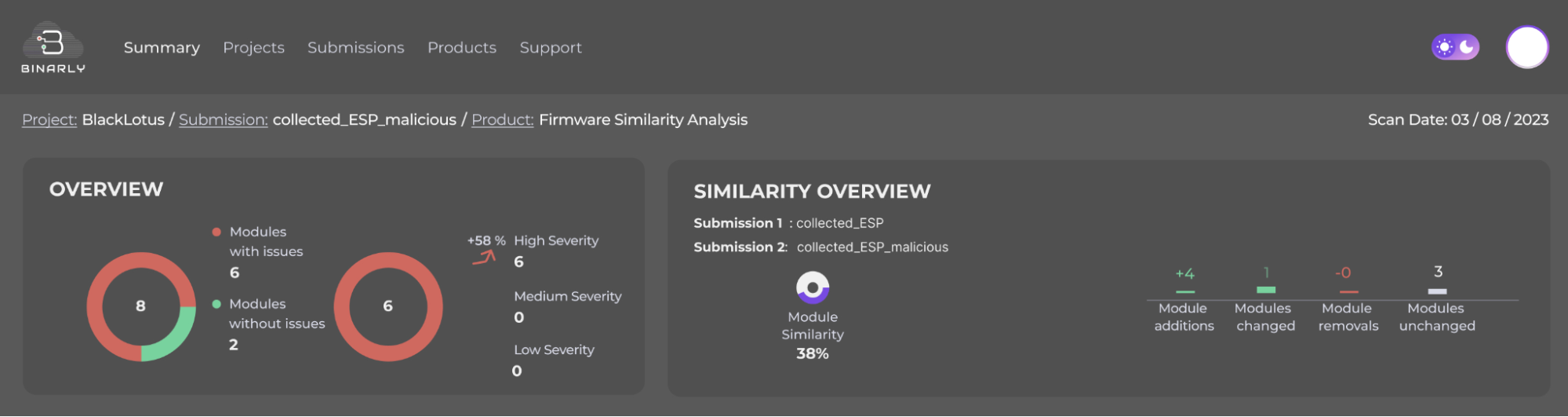Click the Module Similarity donut icon
1568x417 pixels.
pos(813,287)
